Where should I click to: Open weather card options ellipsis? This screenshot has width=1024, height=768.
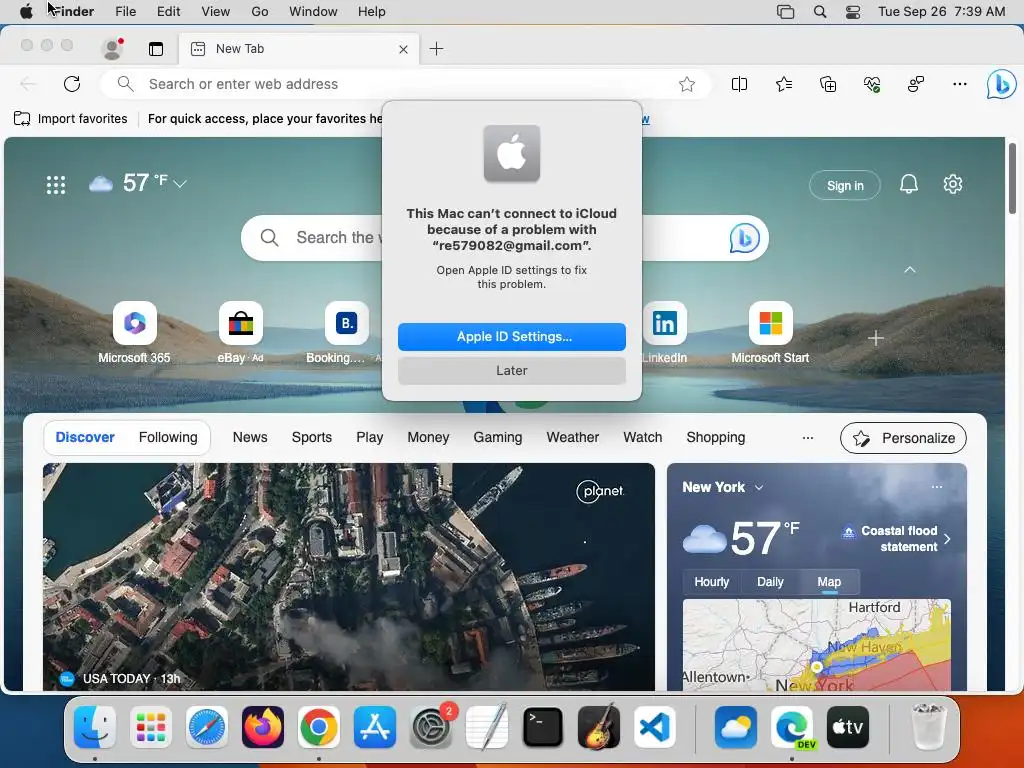pyautogui.click(x=936, y=487)
